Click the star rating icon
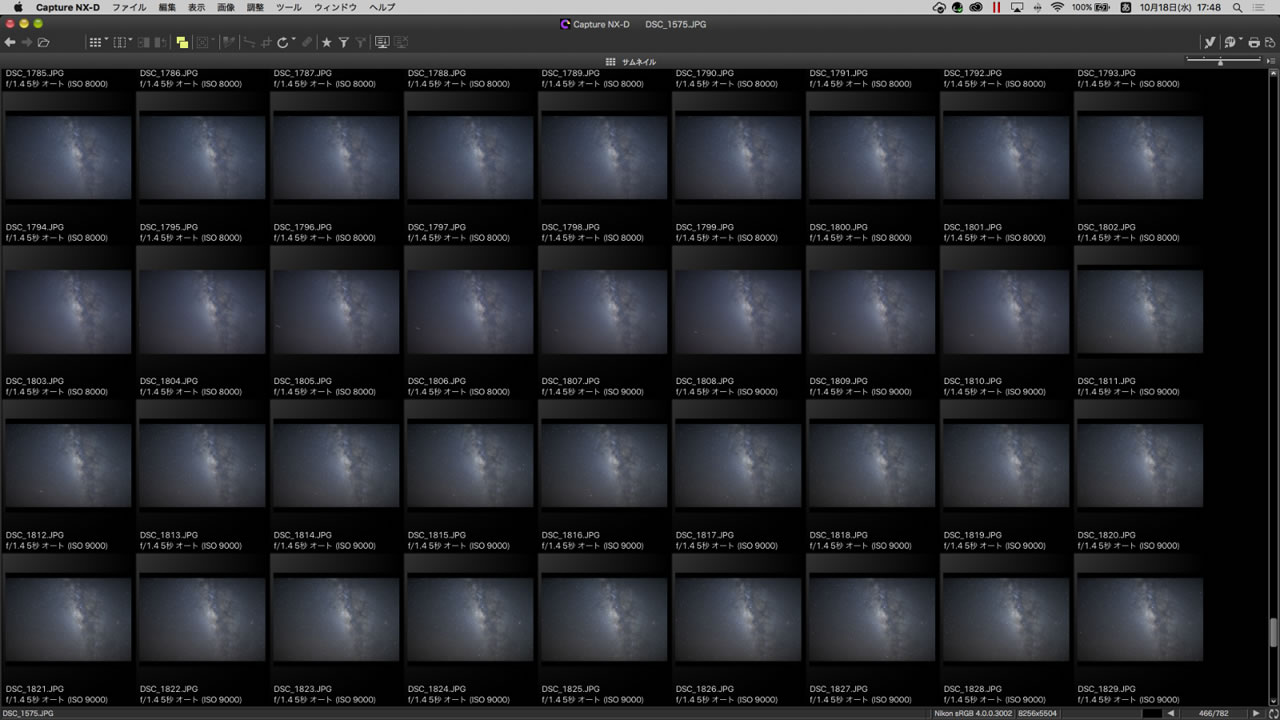The width and height of the screenshot is (1280, 720). coord(326,42)
